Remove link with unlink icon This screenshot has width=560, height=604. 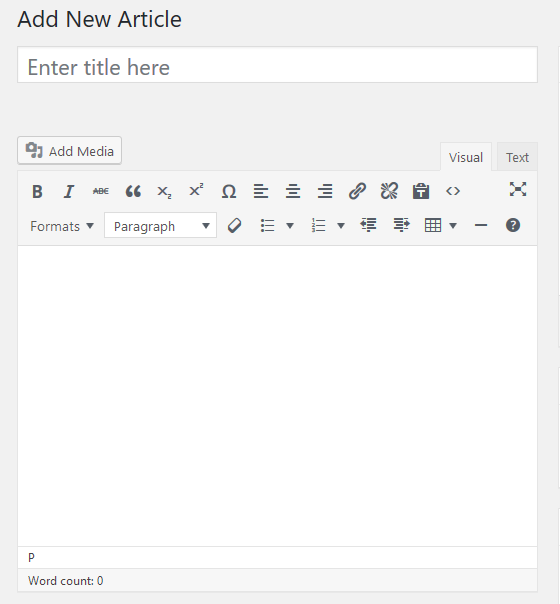coord(389,191)
